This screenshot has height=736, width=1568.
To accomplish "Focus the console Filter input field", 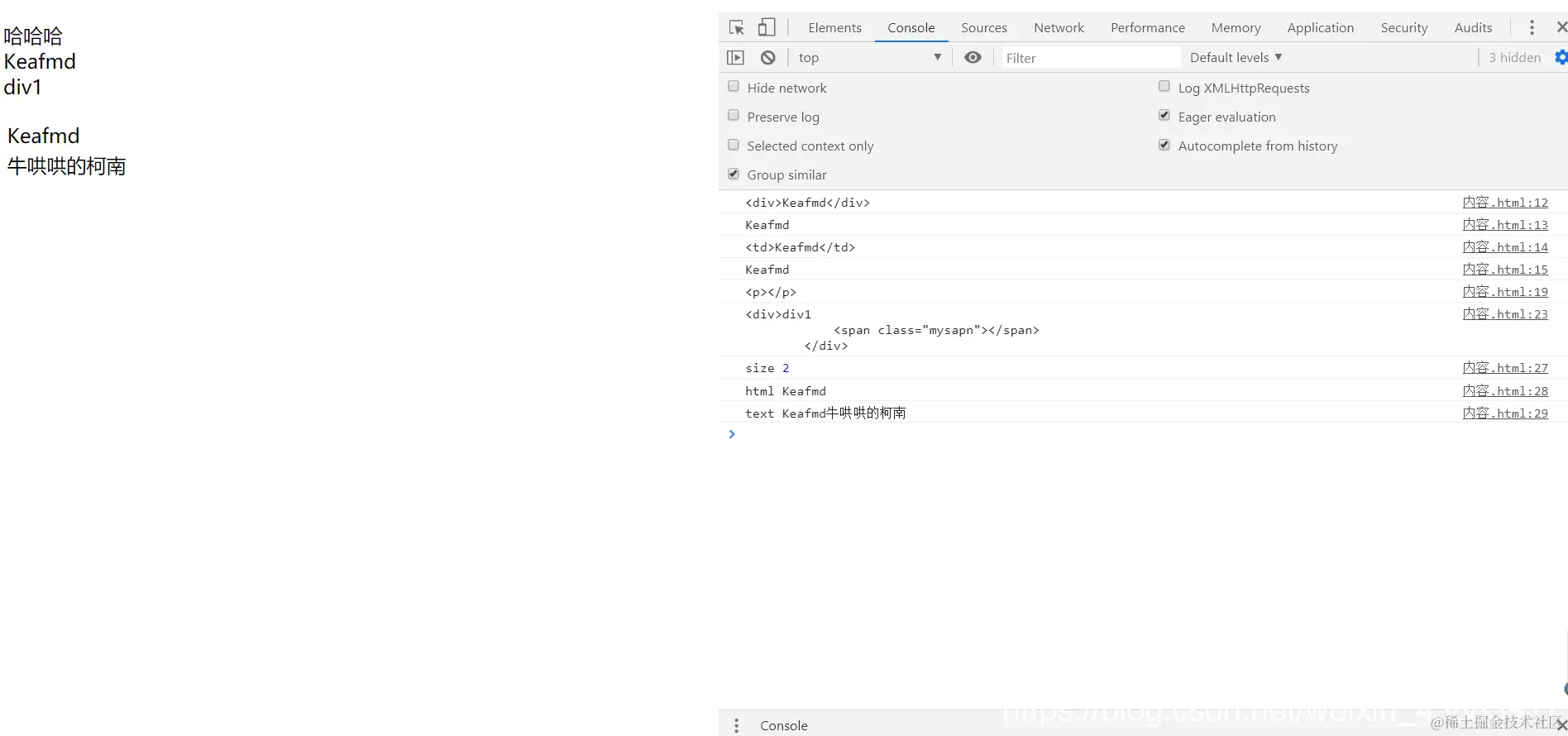I will coord(1091,57).
